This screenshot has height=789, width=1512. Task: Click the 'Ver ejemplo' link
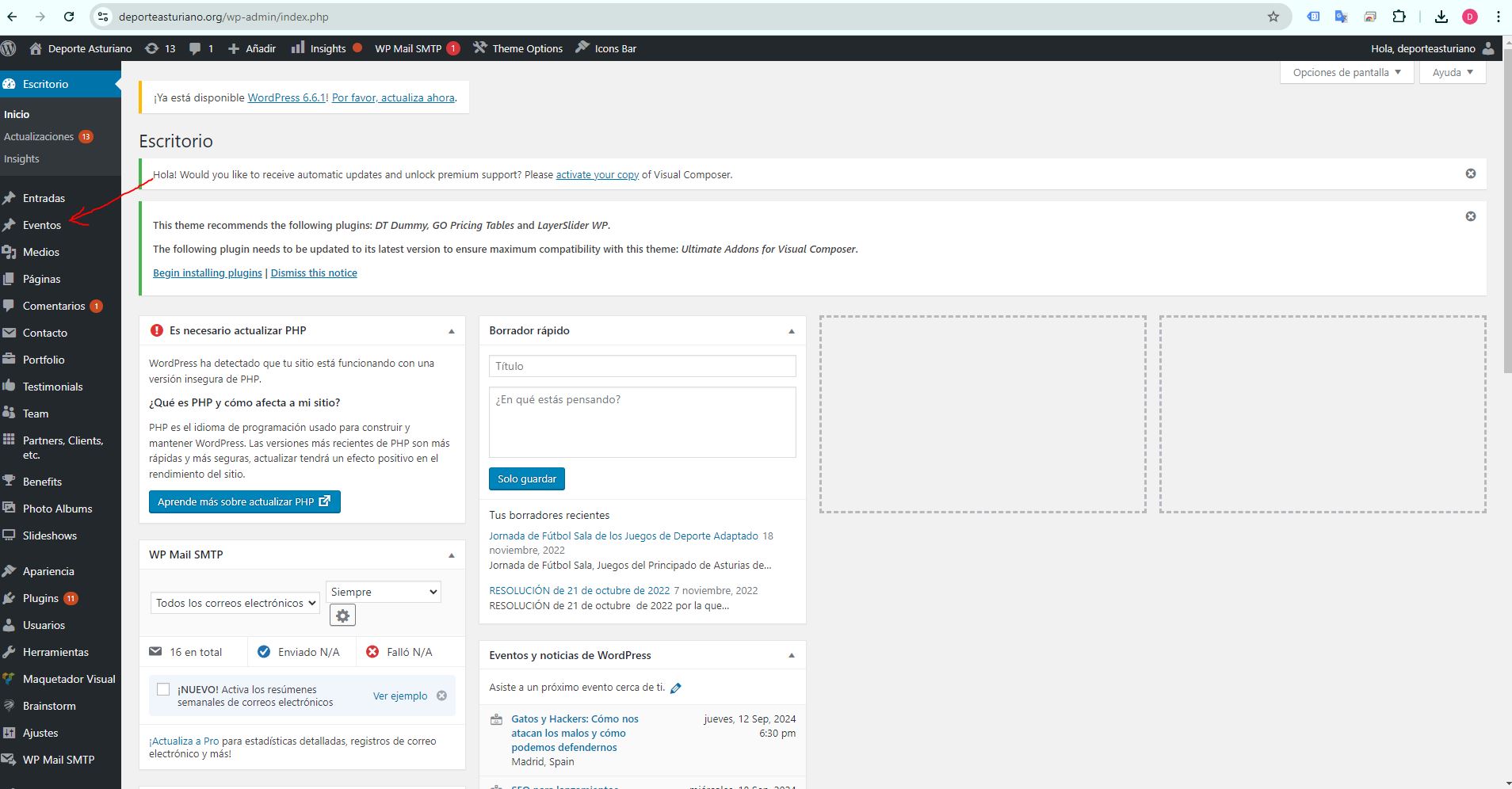tap(400, 696)
